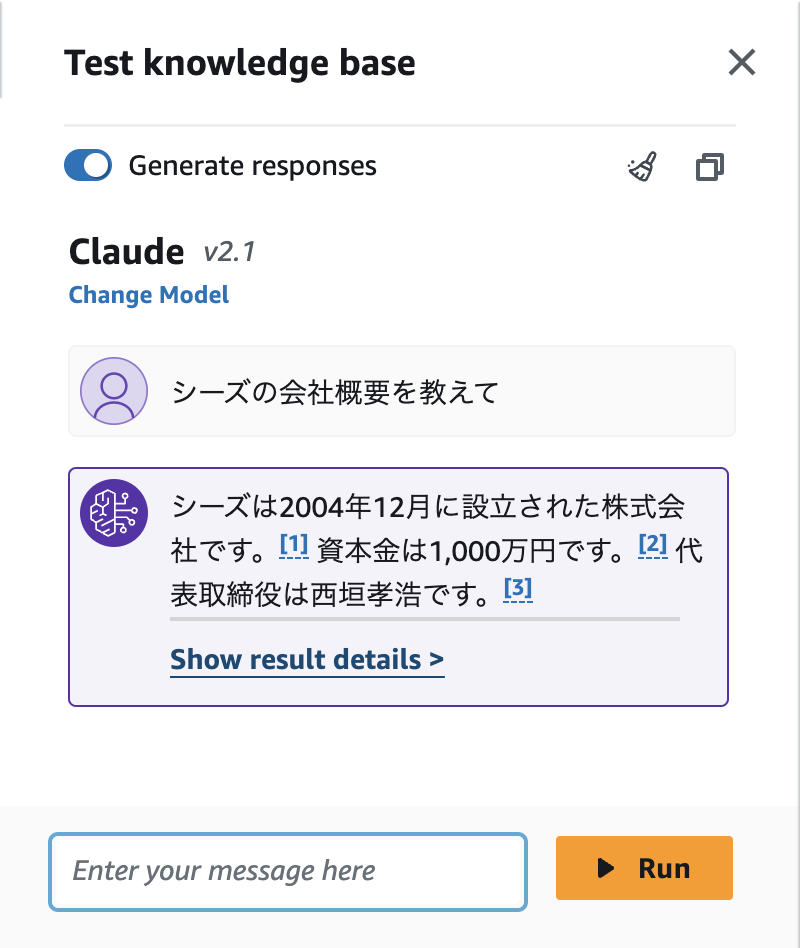Open citation footnote [1]
Screen dimensions: 800x948
click(294, 545)
